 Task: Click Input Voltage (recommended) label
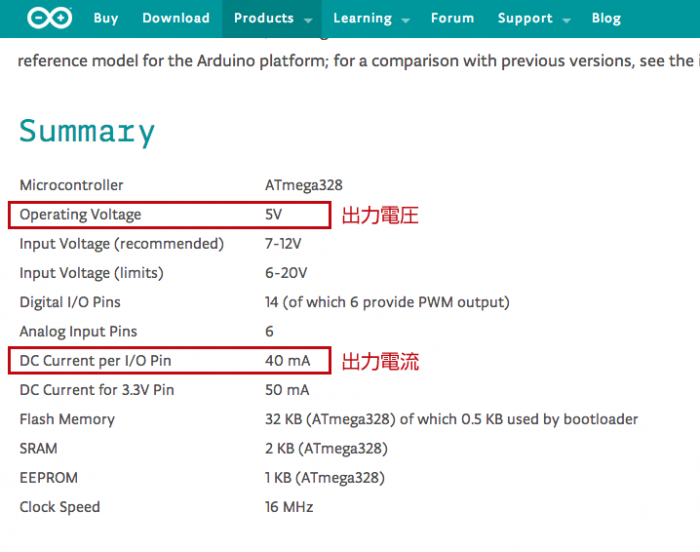121,244
